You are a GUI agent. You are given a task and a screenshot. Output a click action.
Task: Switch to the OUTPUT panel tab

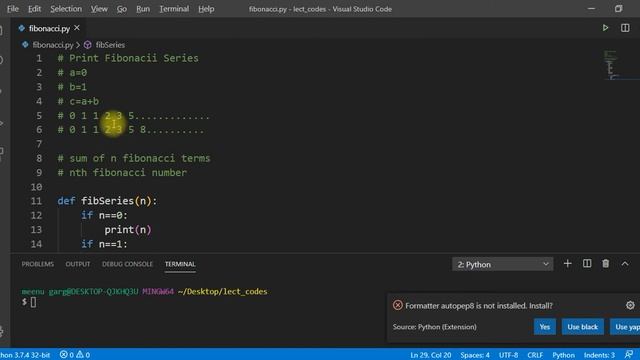click(x=78, y=264)
